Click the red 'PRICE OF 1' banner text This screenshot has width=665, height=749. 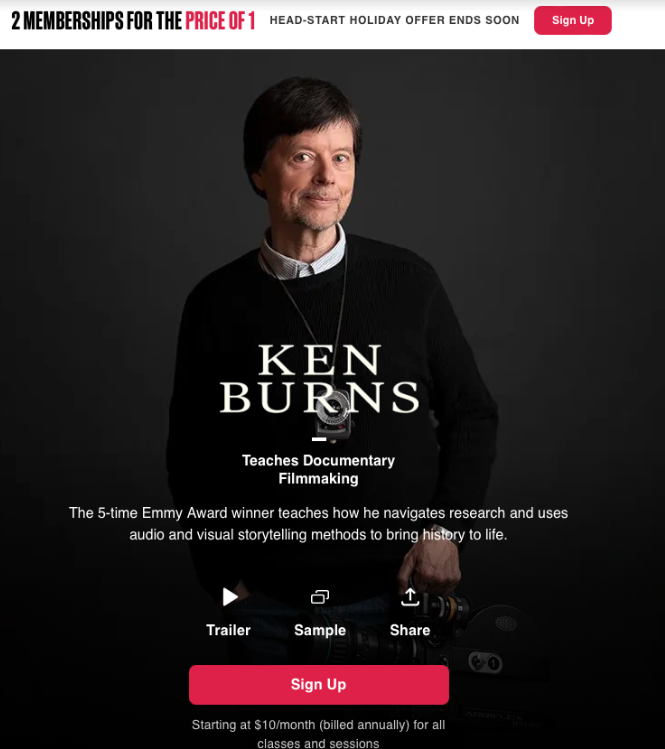coord(220,21)
